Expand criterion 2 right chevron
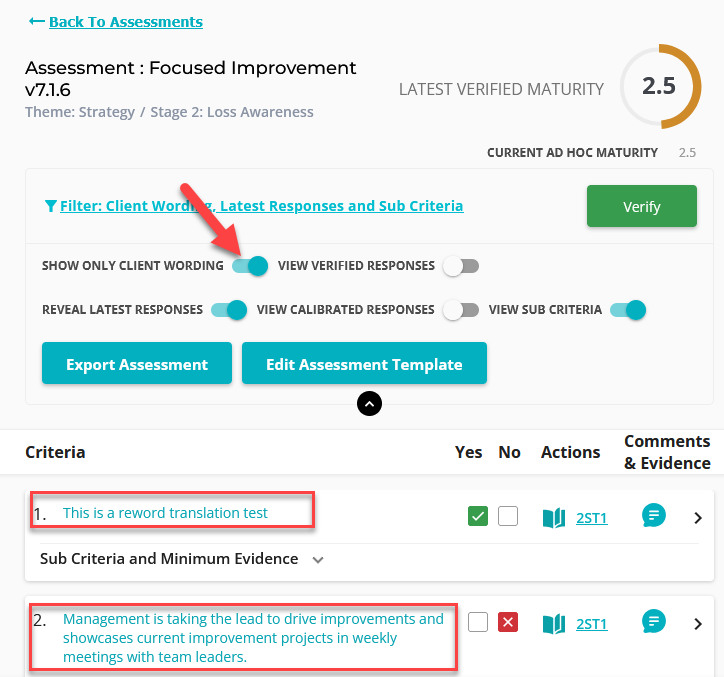Screen dimensions: 724x677 coord(698,624)
